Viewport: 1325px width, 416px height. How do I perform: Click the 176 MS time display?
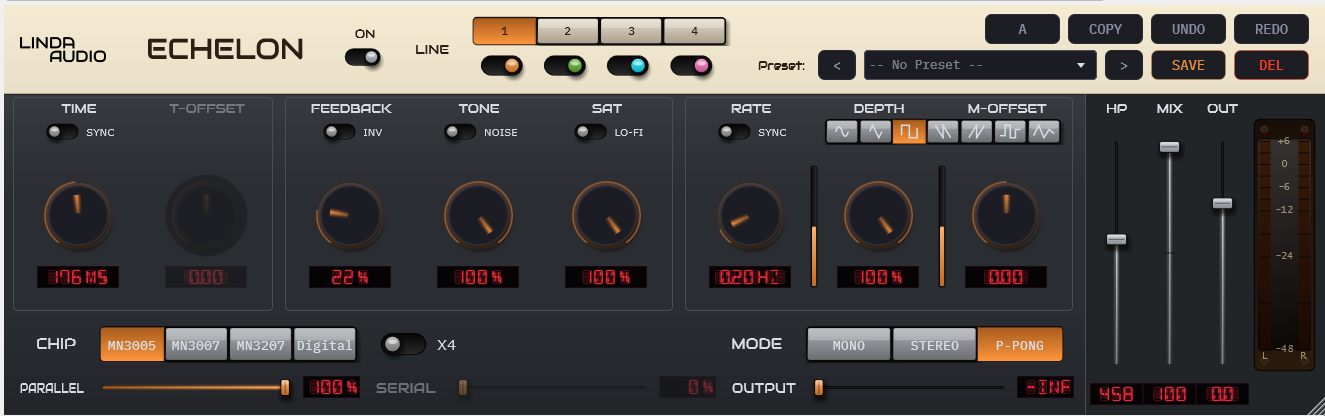click(x=78, y=277)
